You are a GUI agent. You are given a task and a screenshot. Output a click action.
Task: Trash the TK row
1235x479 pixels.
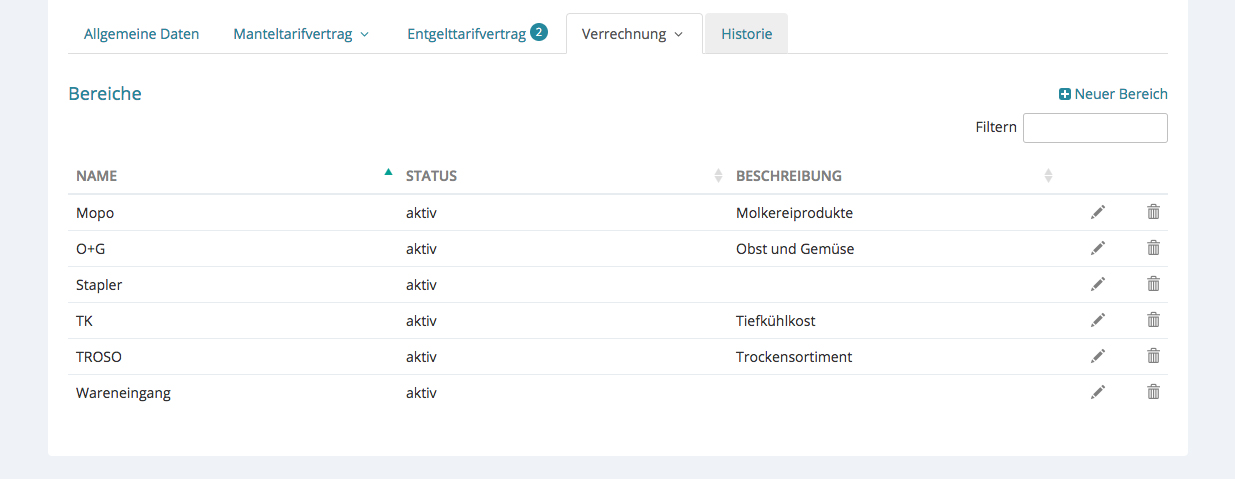[x=1153, y=320]
